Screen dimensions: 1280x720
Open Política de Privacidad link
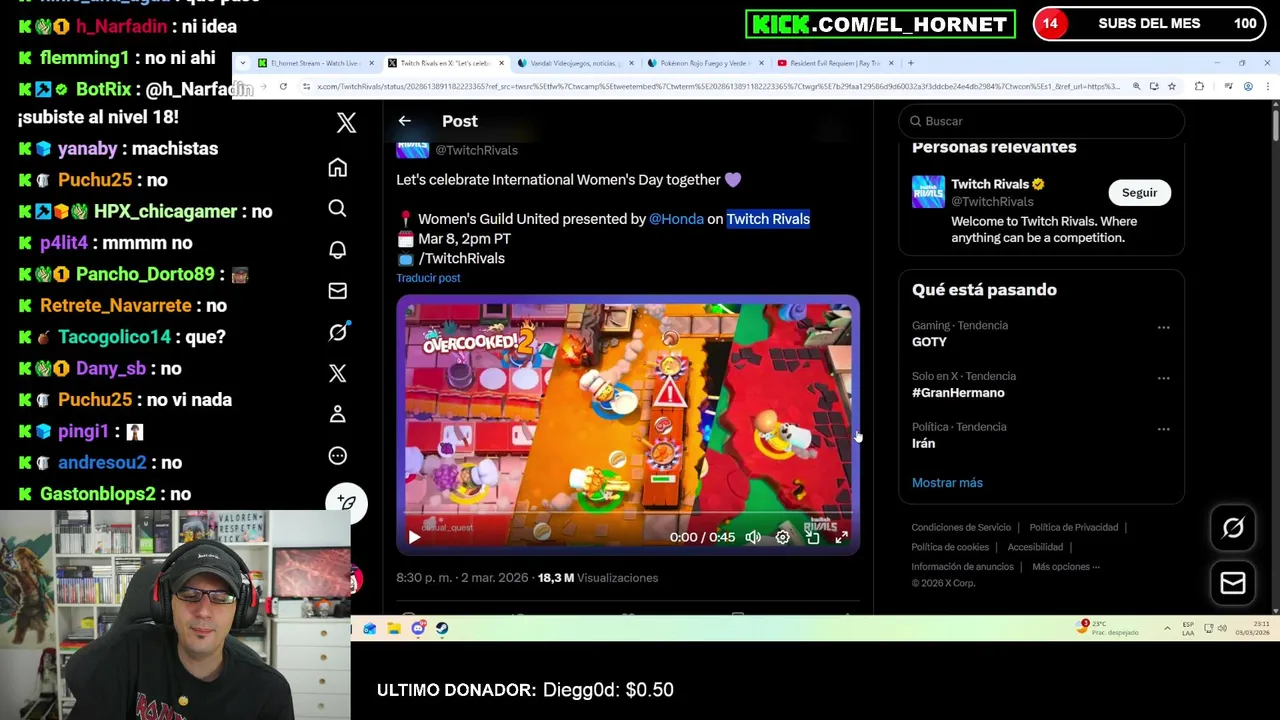pyautogui.click(x=1073, y=528)
